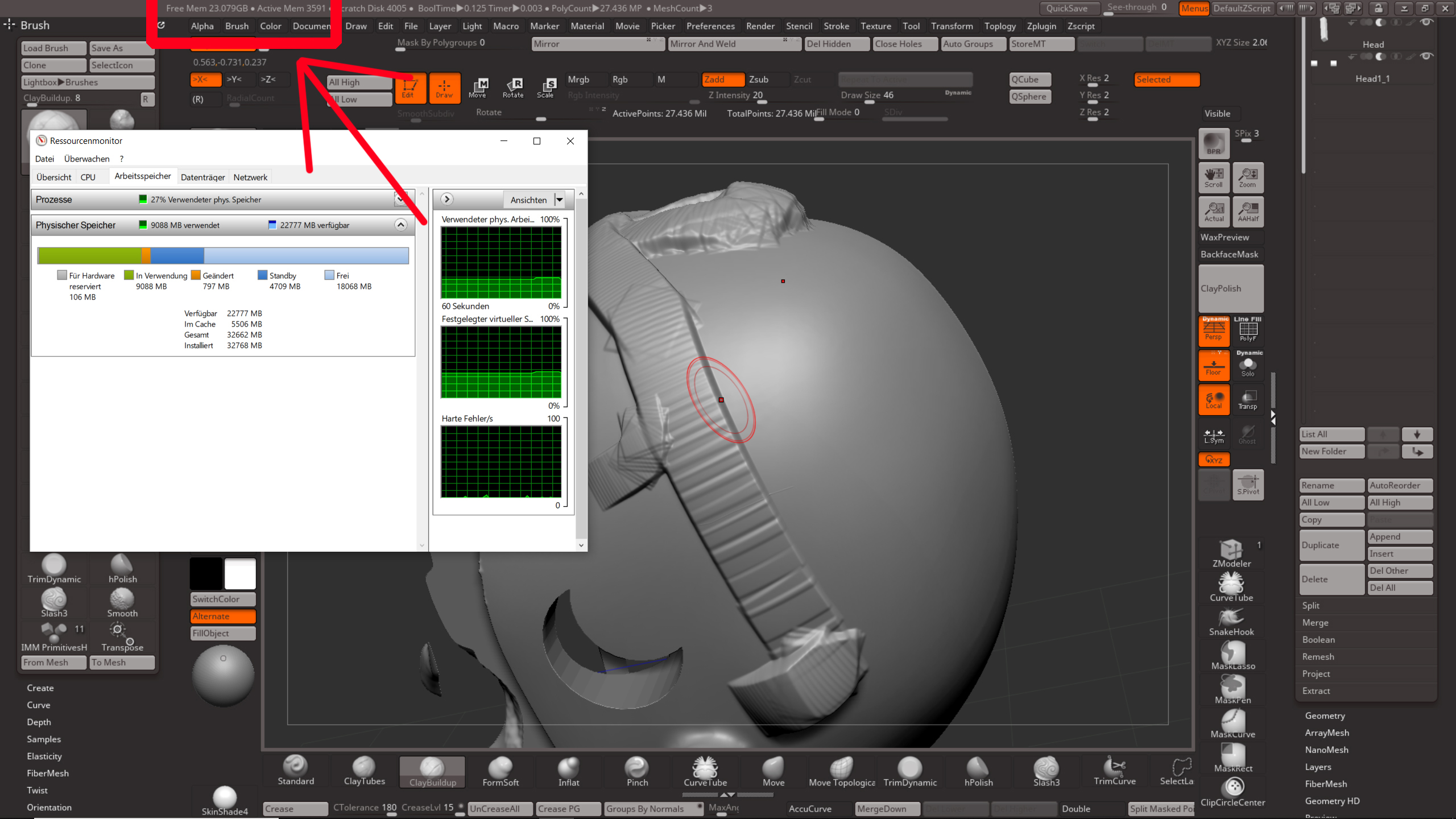
Task: Disable X axis symmetry button
Action: pyautogui.click(x=205, y=80)
